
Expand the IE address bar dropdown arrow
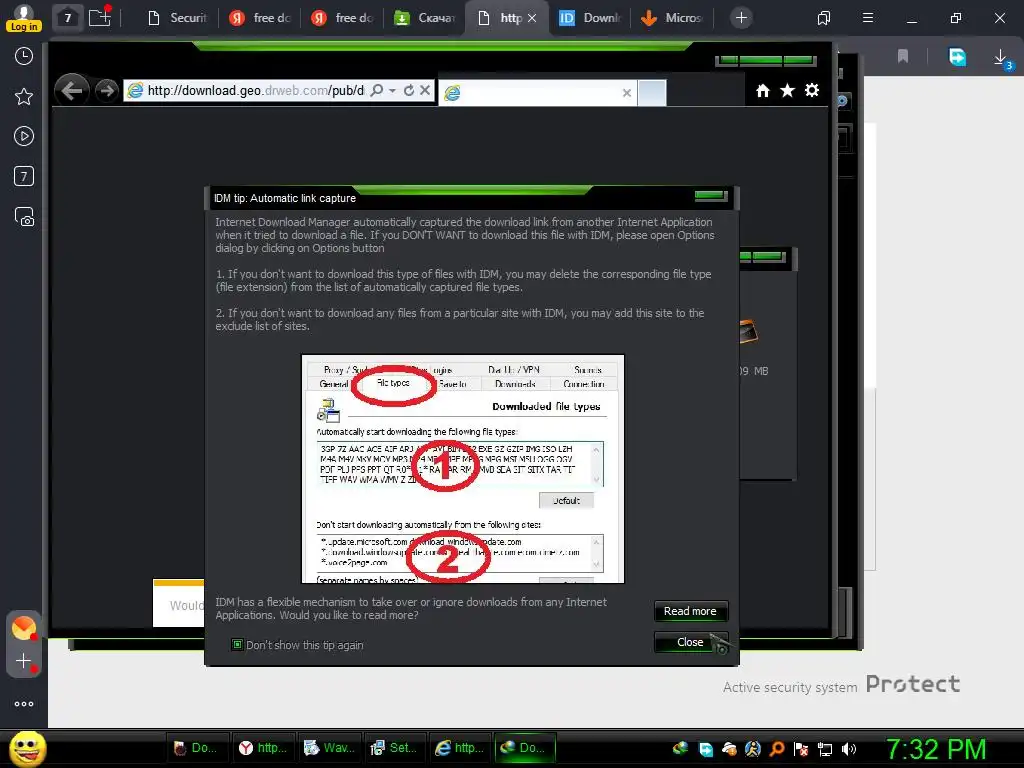tap(392, 91)
